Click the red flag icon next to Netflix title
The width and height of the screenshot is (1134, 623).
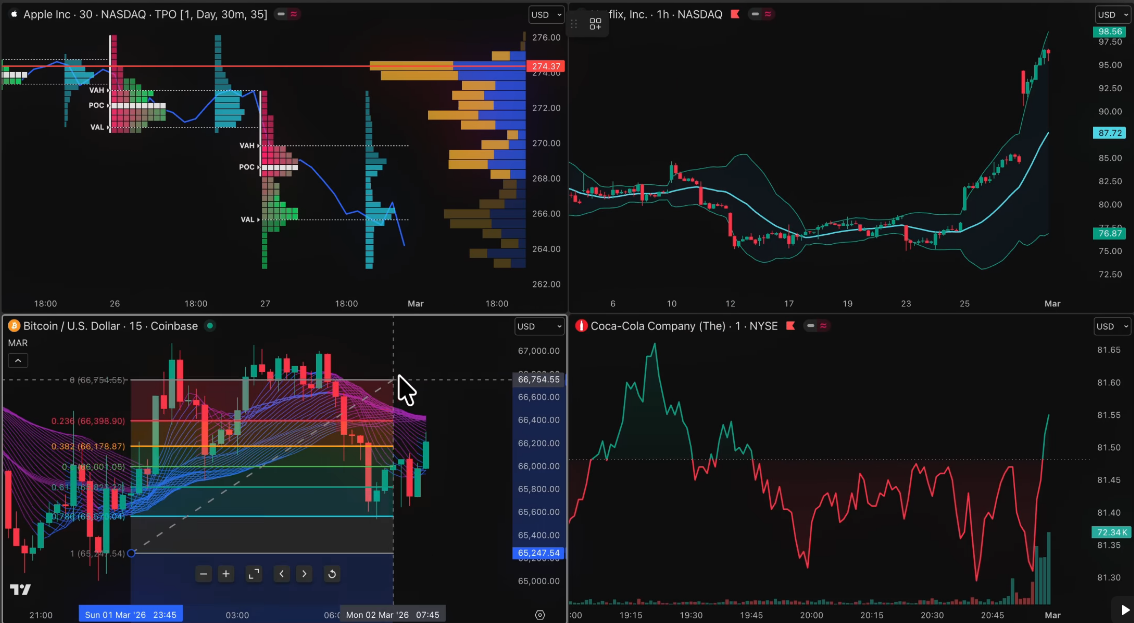coord(735,14)
